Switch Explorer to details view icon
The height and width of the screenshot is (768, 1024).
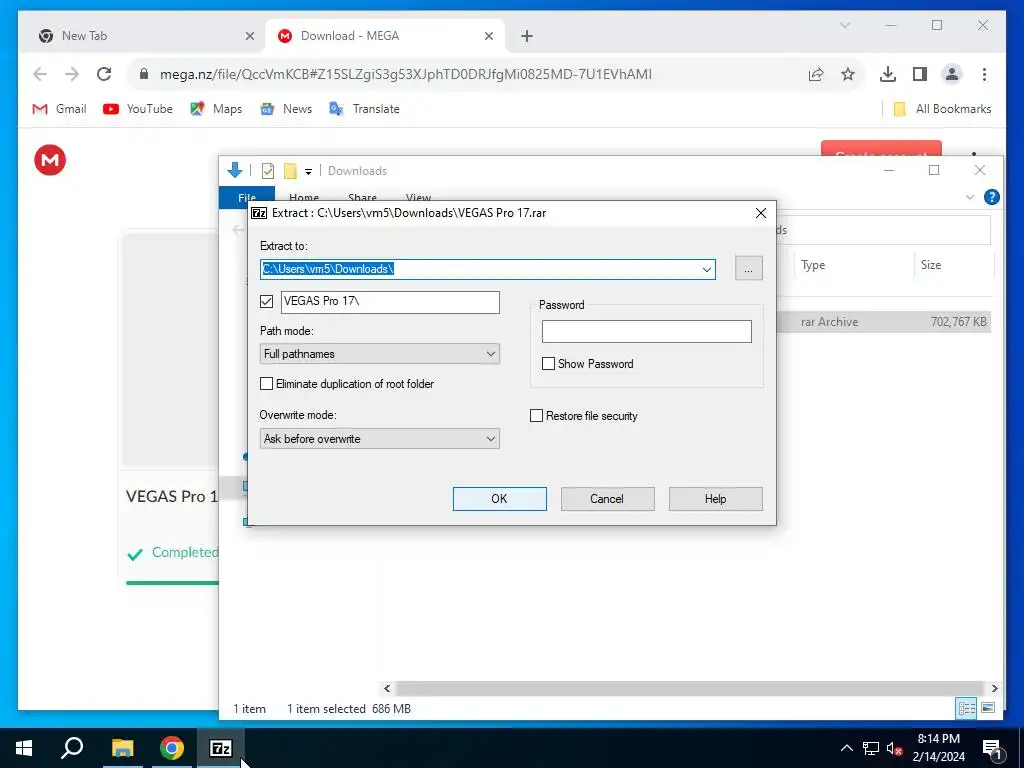[x=967, y=708]
